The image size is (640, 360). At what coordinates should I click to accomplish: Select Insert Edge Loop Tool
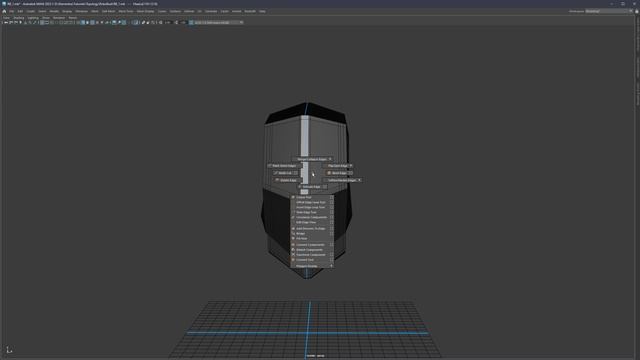[312, 207]
